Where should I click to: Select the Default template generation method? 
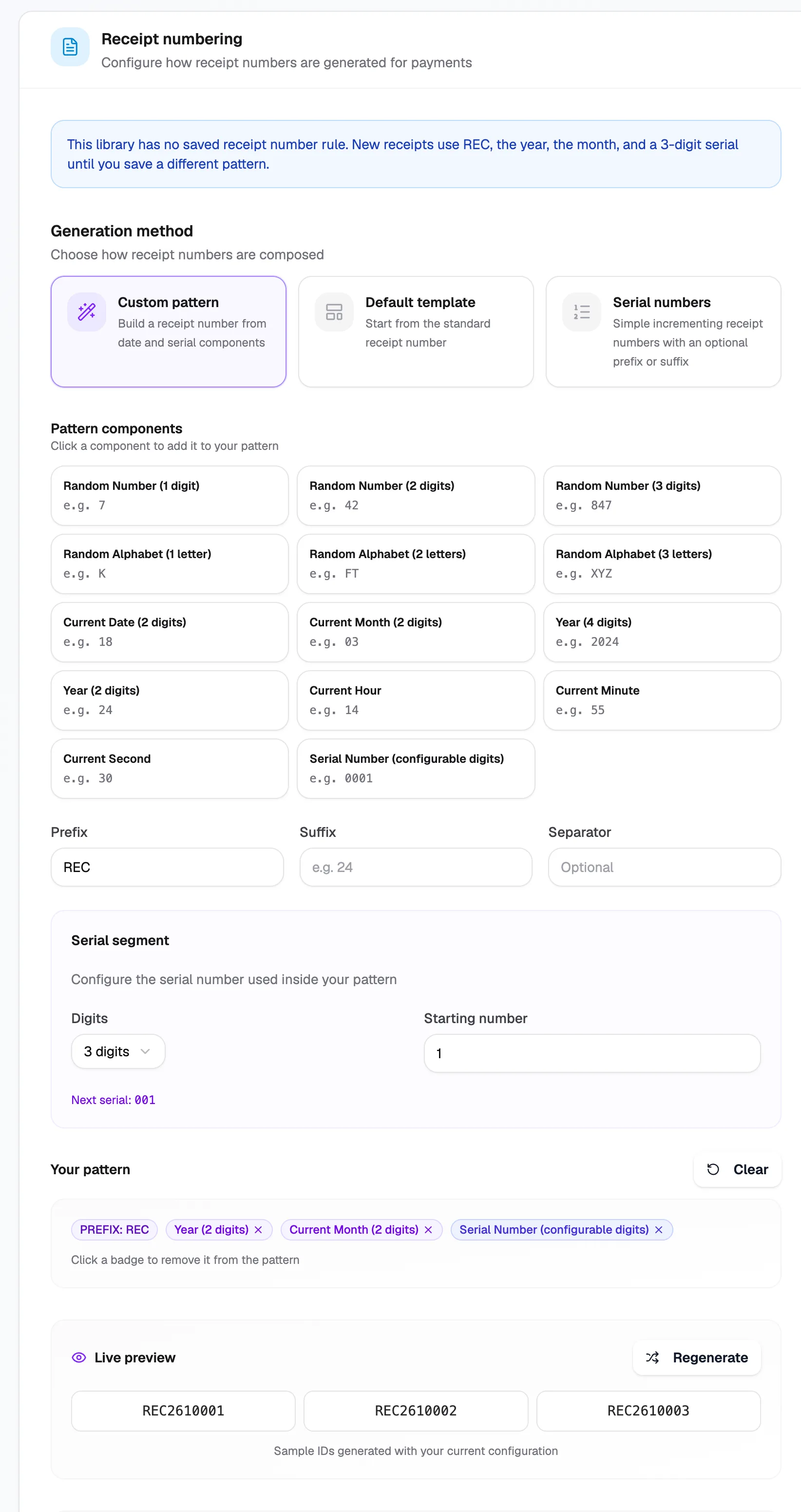click(x=416, y=331)
